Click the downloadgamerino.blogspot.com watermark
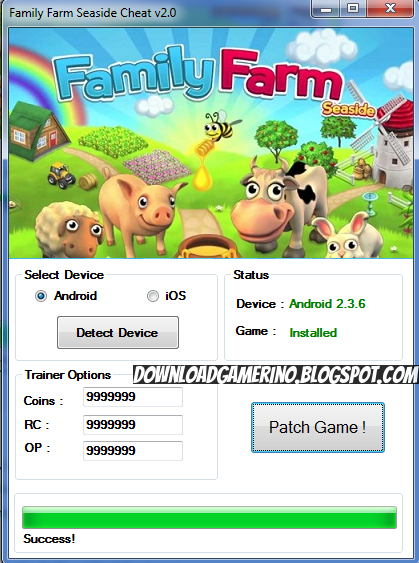The image size is (419, 563). pos(275,375)
